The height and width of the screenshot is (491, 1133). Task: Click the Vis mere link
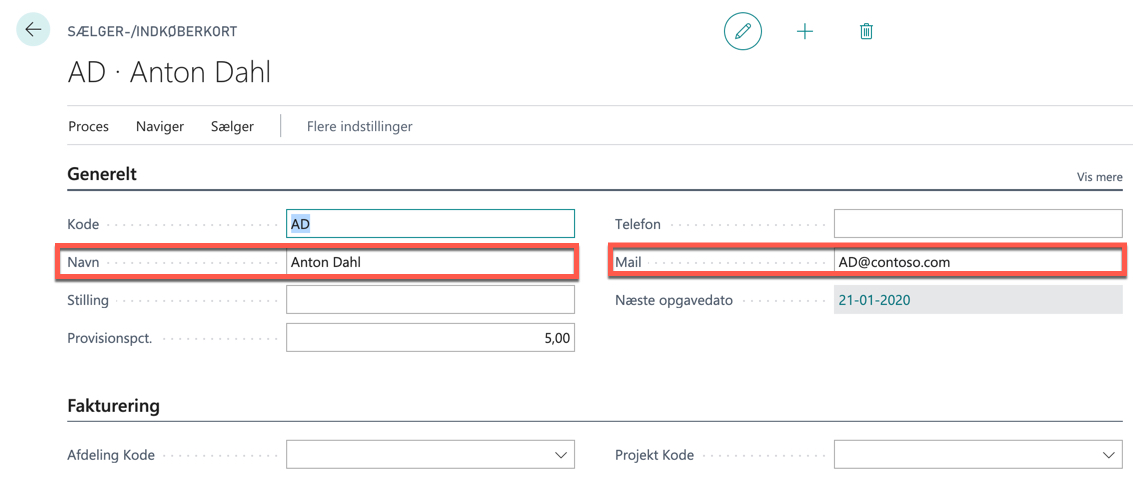[x=1100, y=177]
